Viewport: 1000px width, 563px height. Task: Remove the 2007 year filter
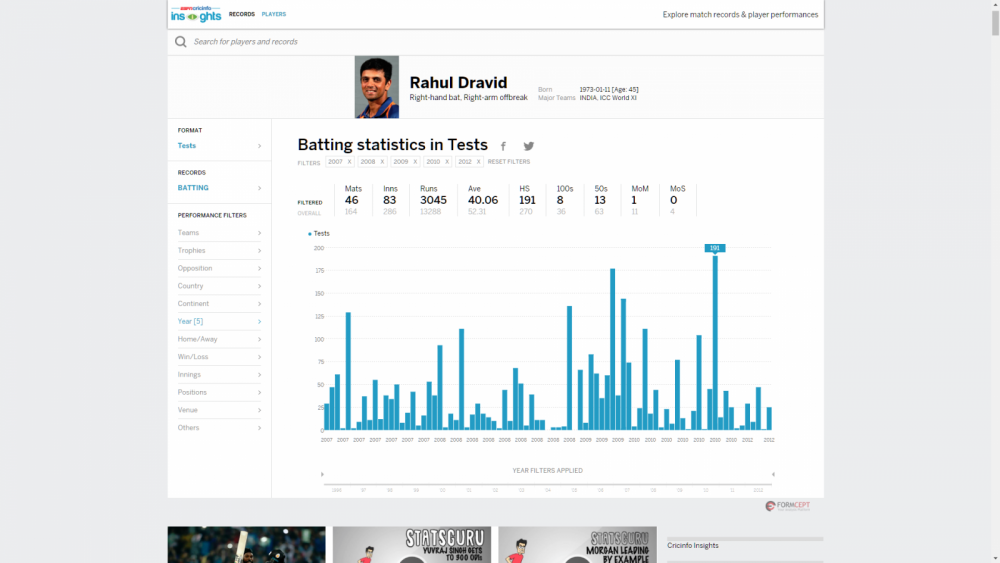(349, 162)
